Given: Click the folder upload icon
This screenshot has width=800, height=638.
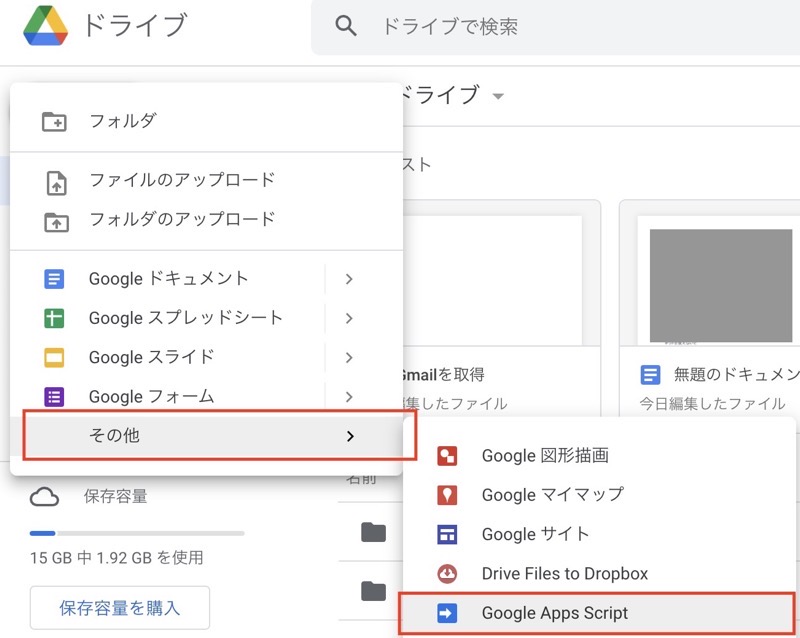Looking at the screenshot, I should tap(56, 222).
